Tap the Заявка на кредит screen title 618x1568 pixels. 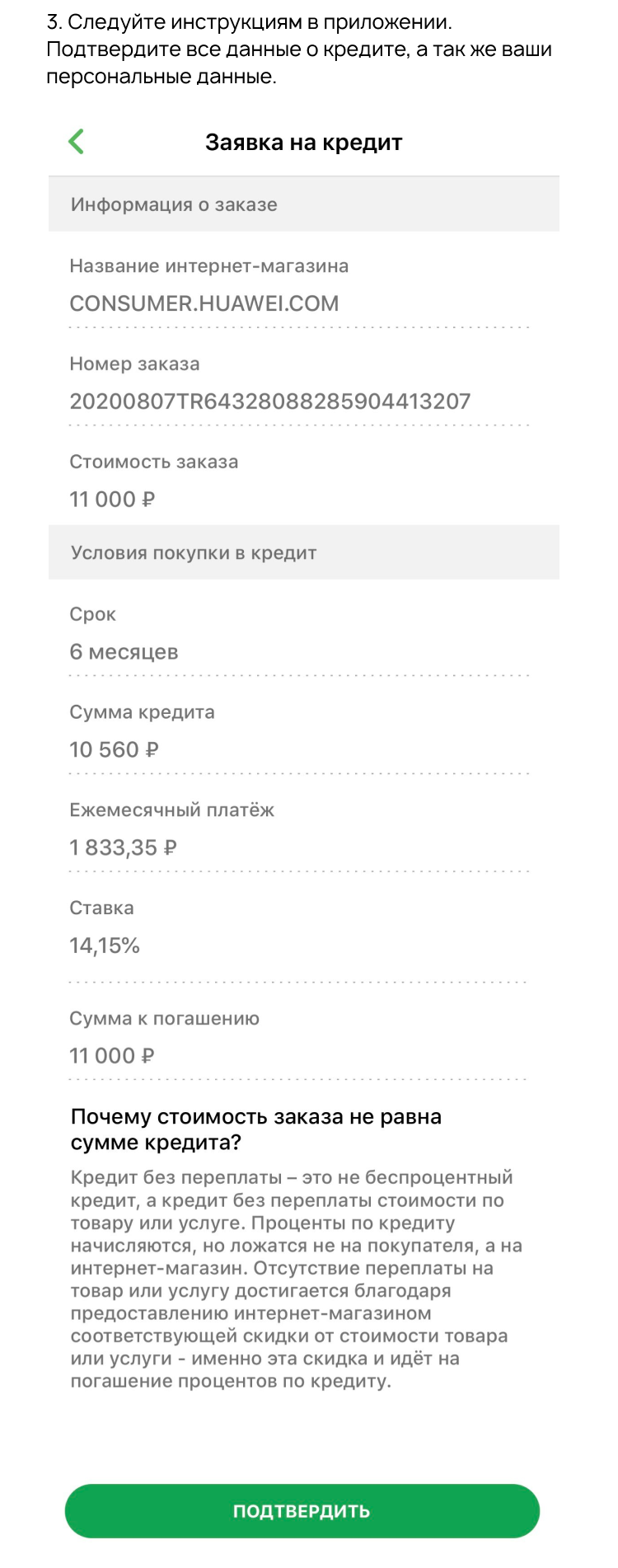click(x=303, y=143)
